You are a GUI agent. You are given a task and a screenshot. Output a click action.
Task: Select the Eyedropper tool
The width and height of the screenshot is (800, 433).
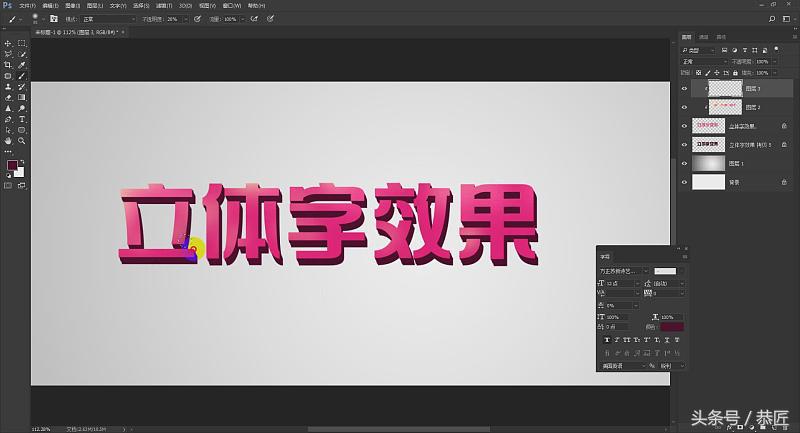click(x=21, y=65)
